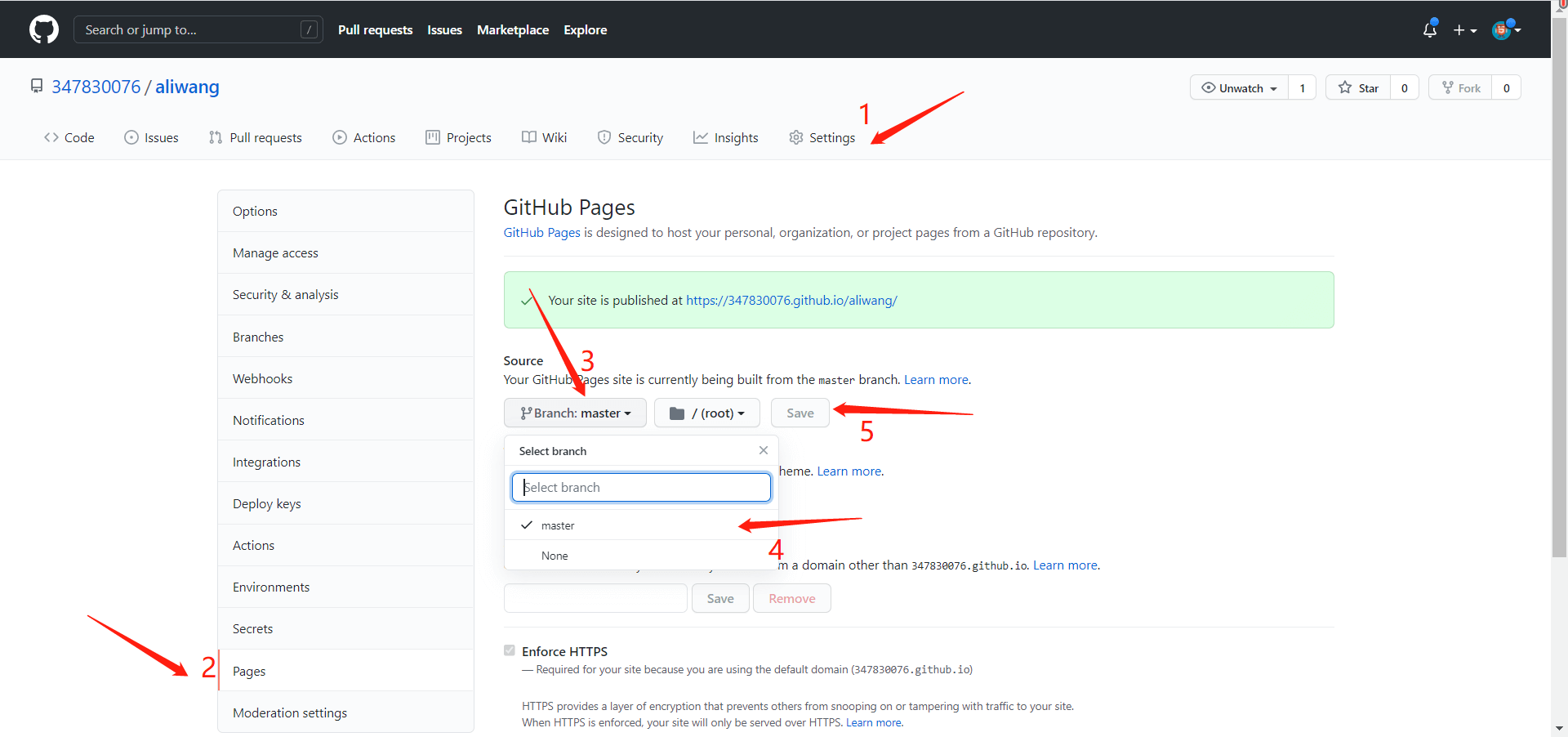
Task: Open Secrets in settings sidebar
Action: [x=346, y=628]
